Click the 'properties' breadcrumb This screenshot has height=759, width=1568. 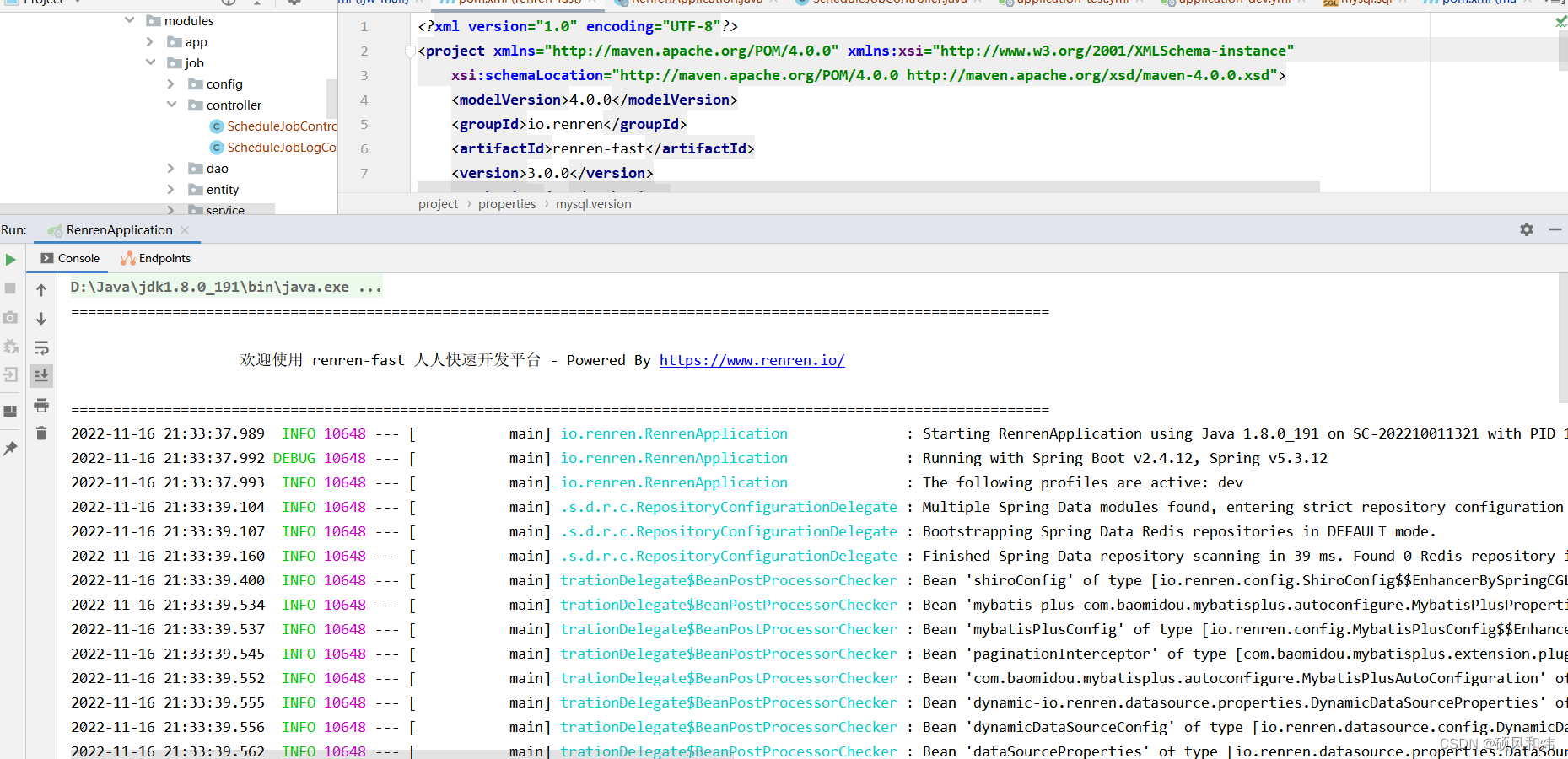(x=507, y=204)
